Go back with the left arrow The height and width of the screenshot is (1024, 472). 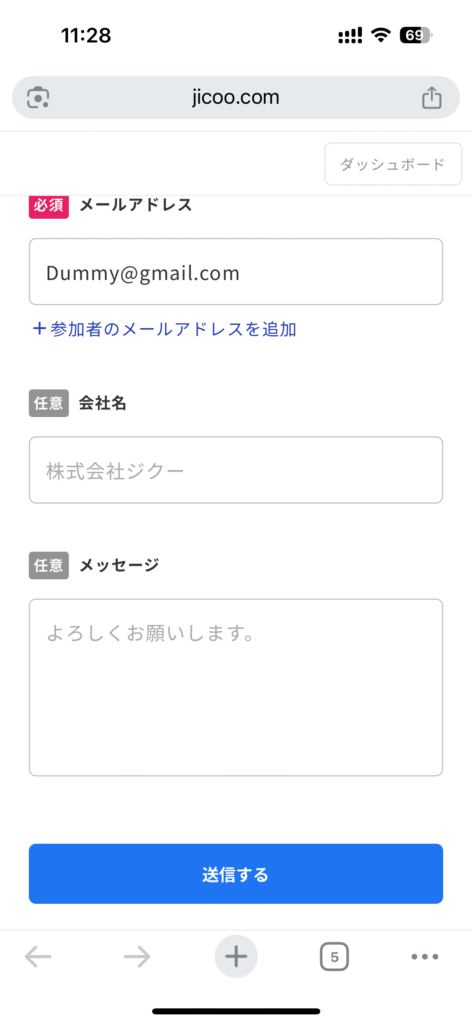[38, 957]
